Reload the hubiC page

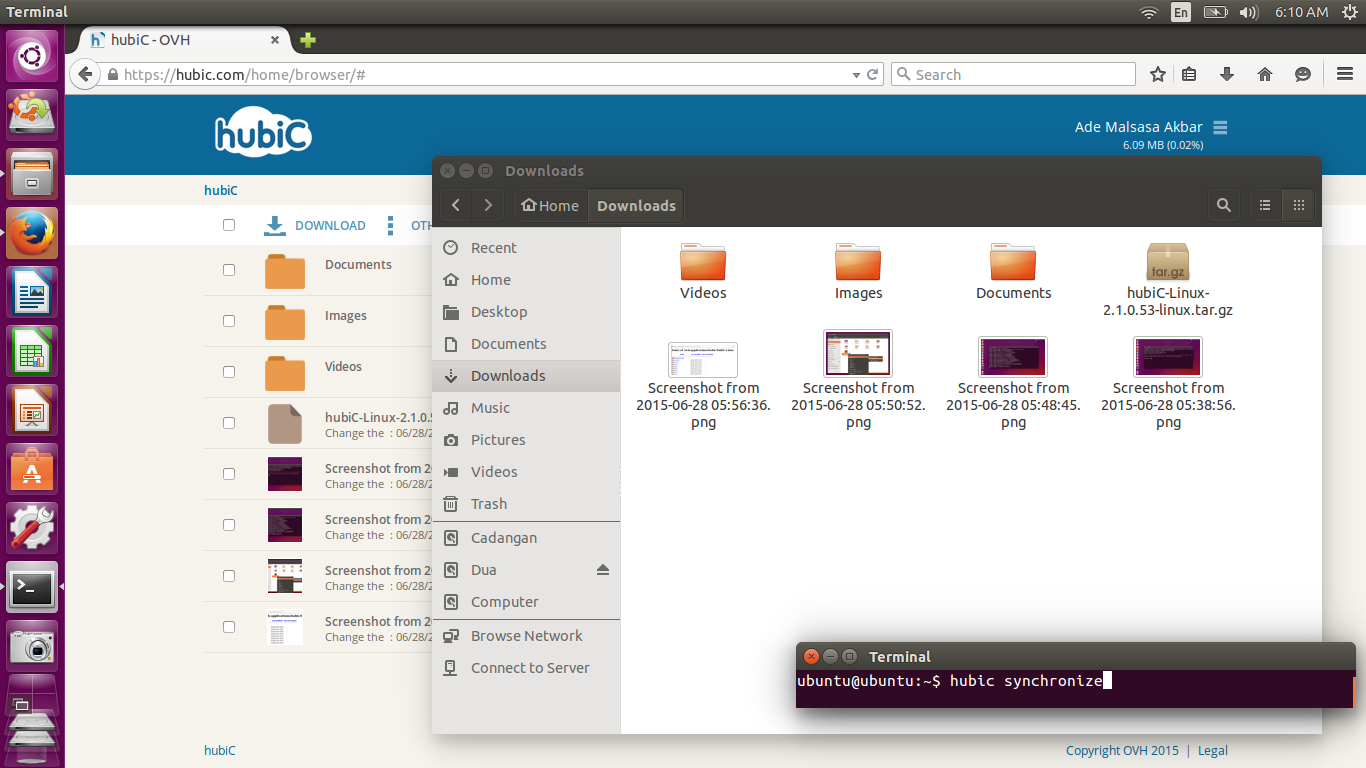coord(873,75)
